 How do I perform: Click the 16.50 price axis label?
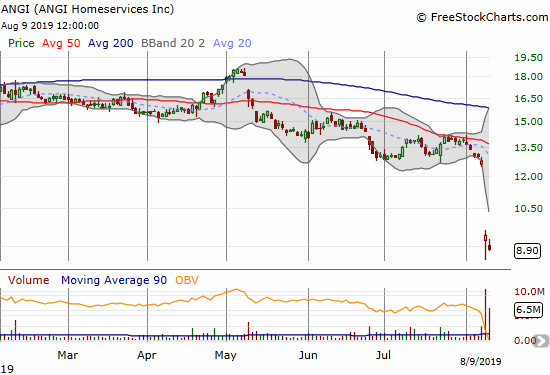[x=528, y=99]
